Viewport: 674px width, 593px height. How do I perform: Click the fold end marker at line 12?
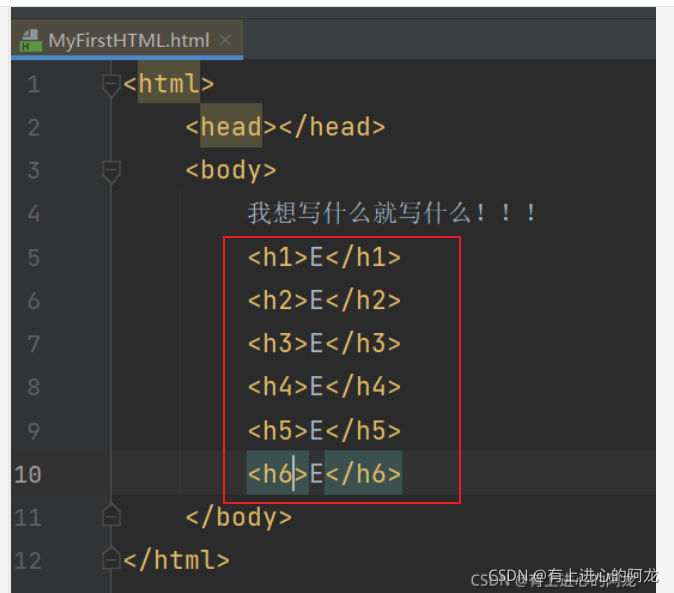(111, 558)
